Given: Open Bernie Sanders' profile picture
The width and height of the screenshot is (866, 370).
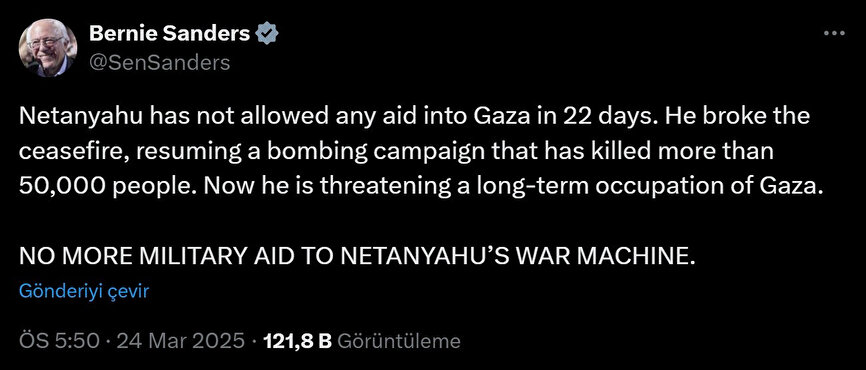Looking at the screenshot, I should (x=48, y=49).
